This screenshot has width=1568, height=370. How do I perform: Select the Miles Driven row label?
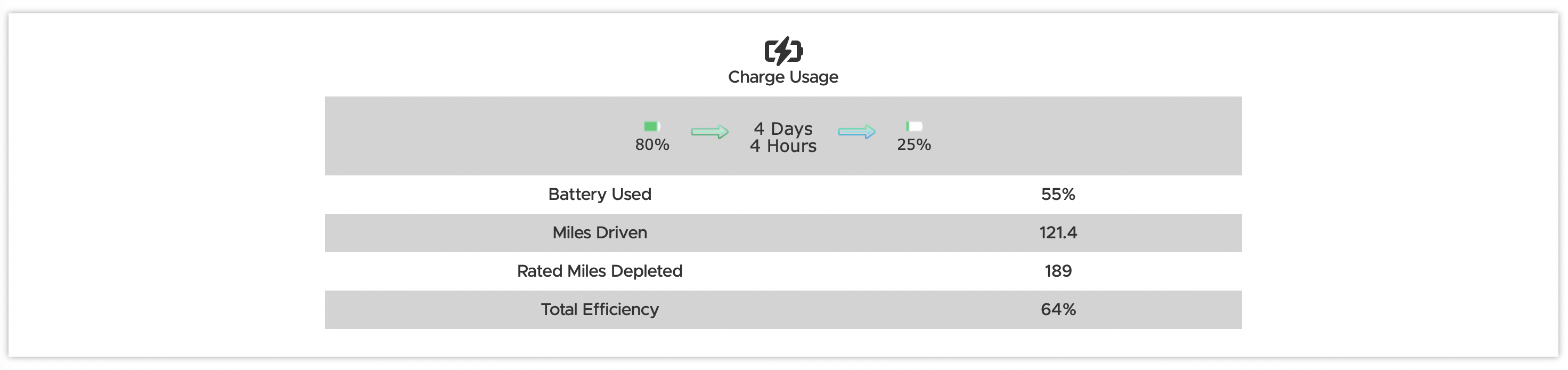pos(600,233)
